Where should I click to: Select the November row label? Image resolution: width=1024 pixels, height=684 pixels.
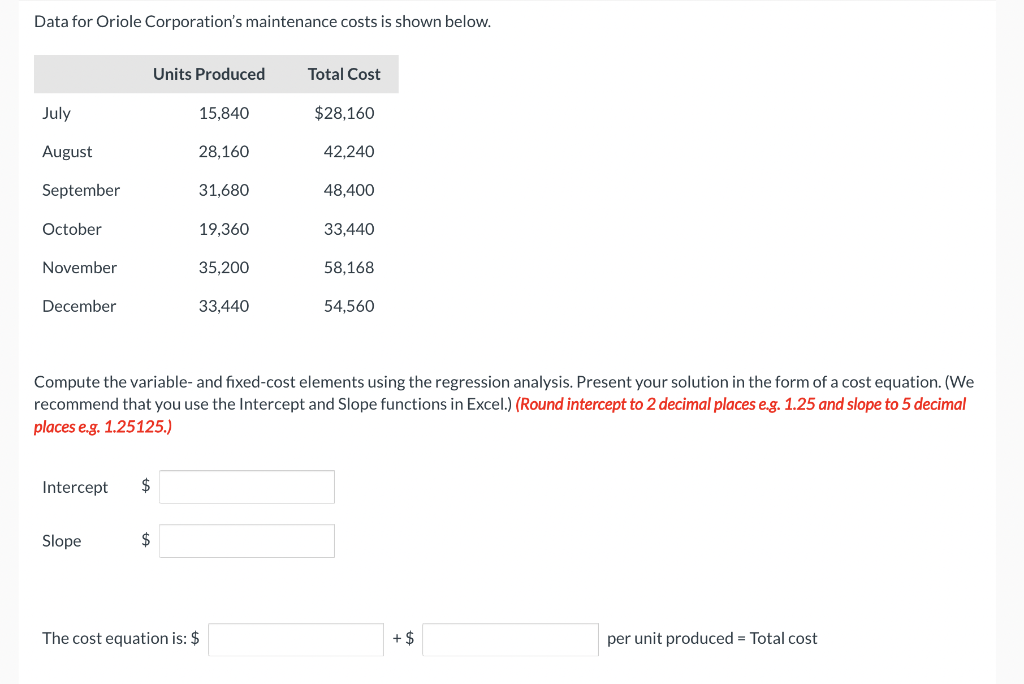pos(78,267)
